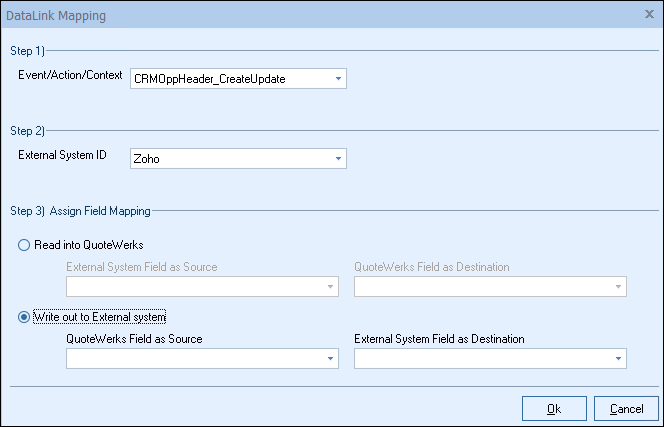Screen dimensions: 664x427
Task: Expand the Event/Action/Context dropdown arrow
Action: coord(338,78)
